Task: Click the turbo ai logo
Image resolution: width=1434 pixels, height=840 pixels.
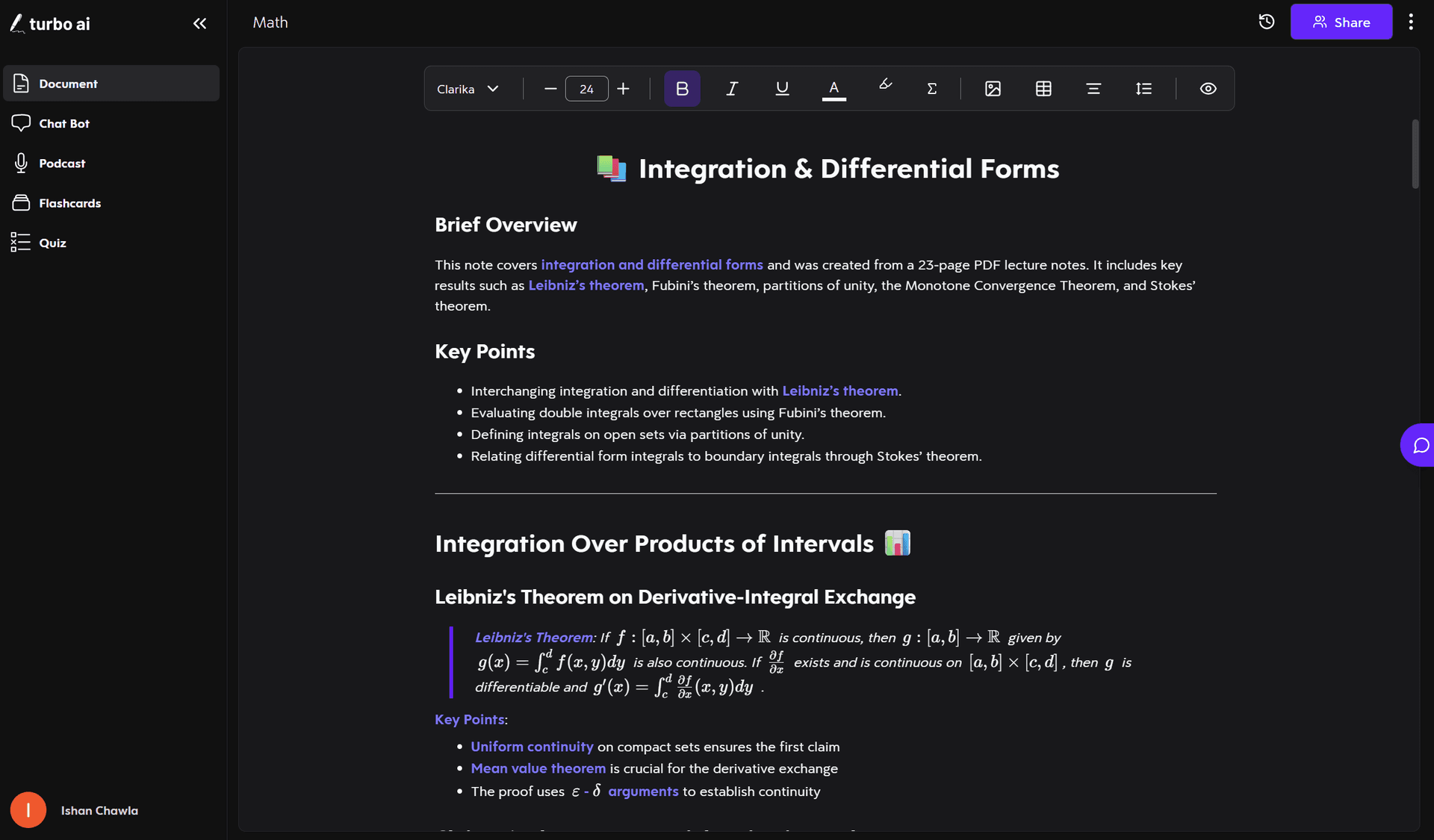Action: (x=50, y=23)
